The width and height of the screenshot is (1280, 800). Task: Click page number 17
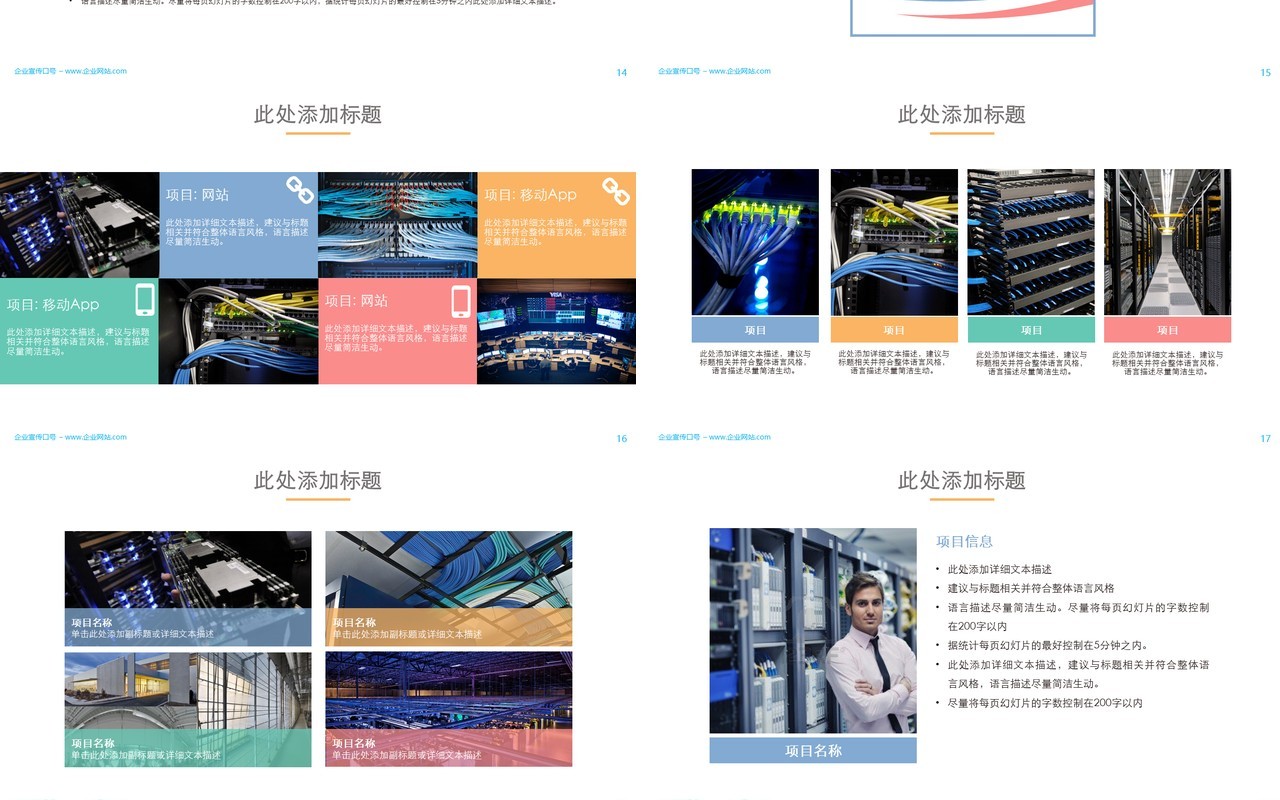pos(1265,438)
